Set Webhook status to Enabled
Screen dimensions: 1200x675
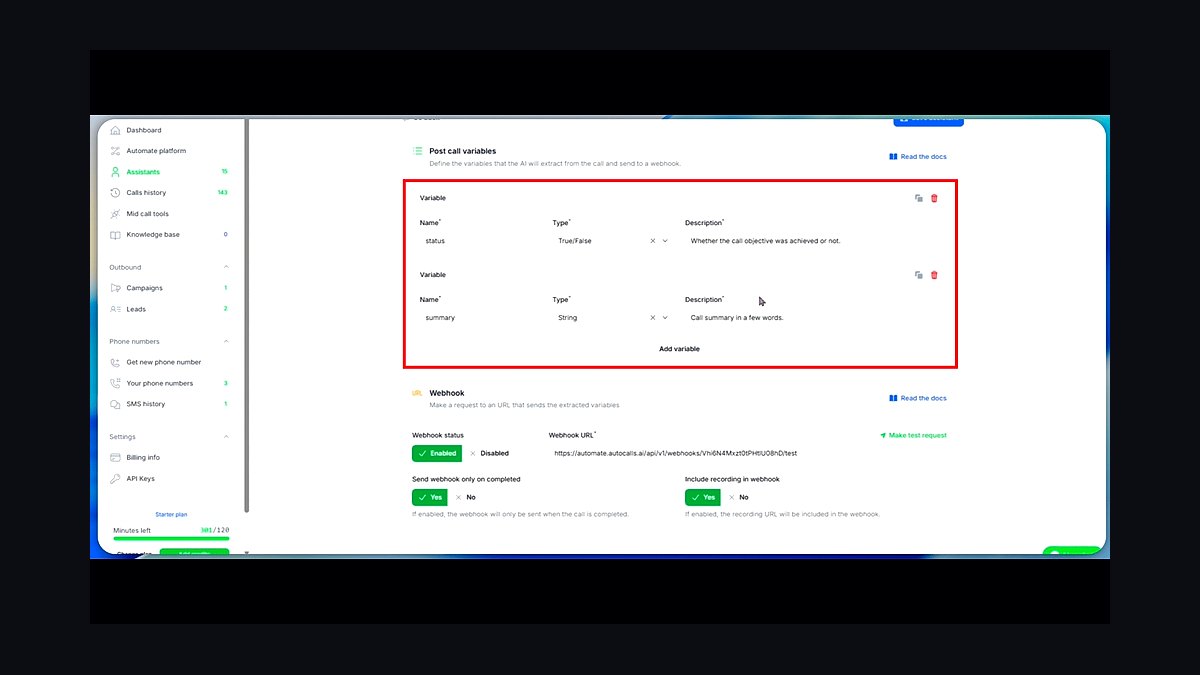point(437,453)
